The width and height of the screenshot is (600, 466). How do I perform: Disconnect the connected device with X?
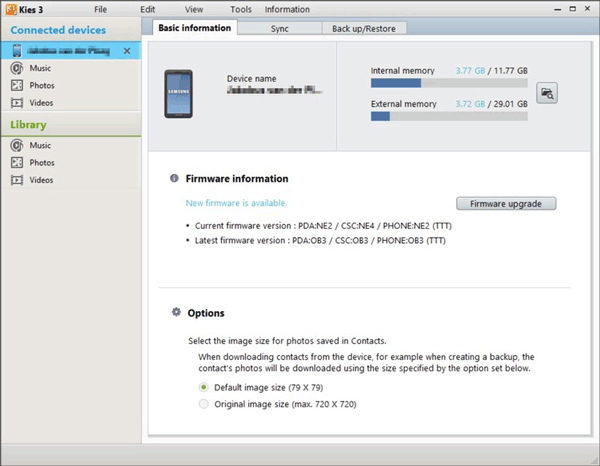(127, 51)
